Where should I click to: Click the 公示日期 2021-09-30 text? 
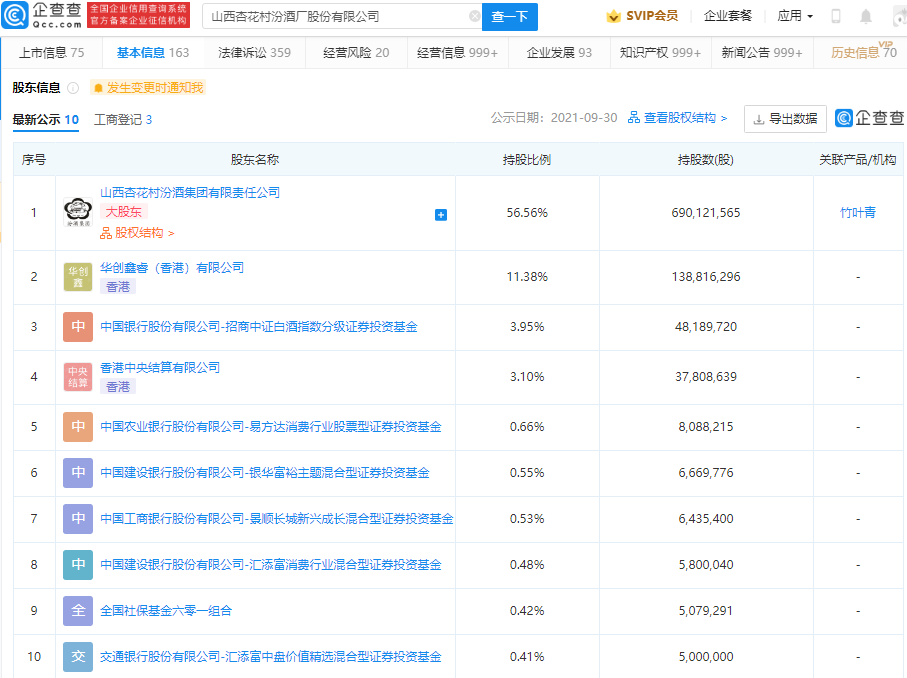point(554,118)
